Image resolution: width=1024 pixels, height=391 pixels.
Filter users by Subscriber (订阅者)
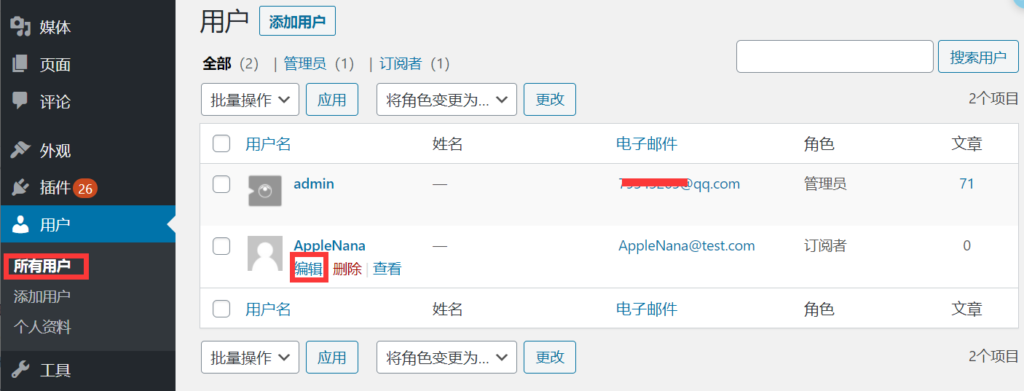(x=400, y=64)
